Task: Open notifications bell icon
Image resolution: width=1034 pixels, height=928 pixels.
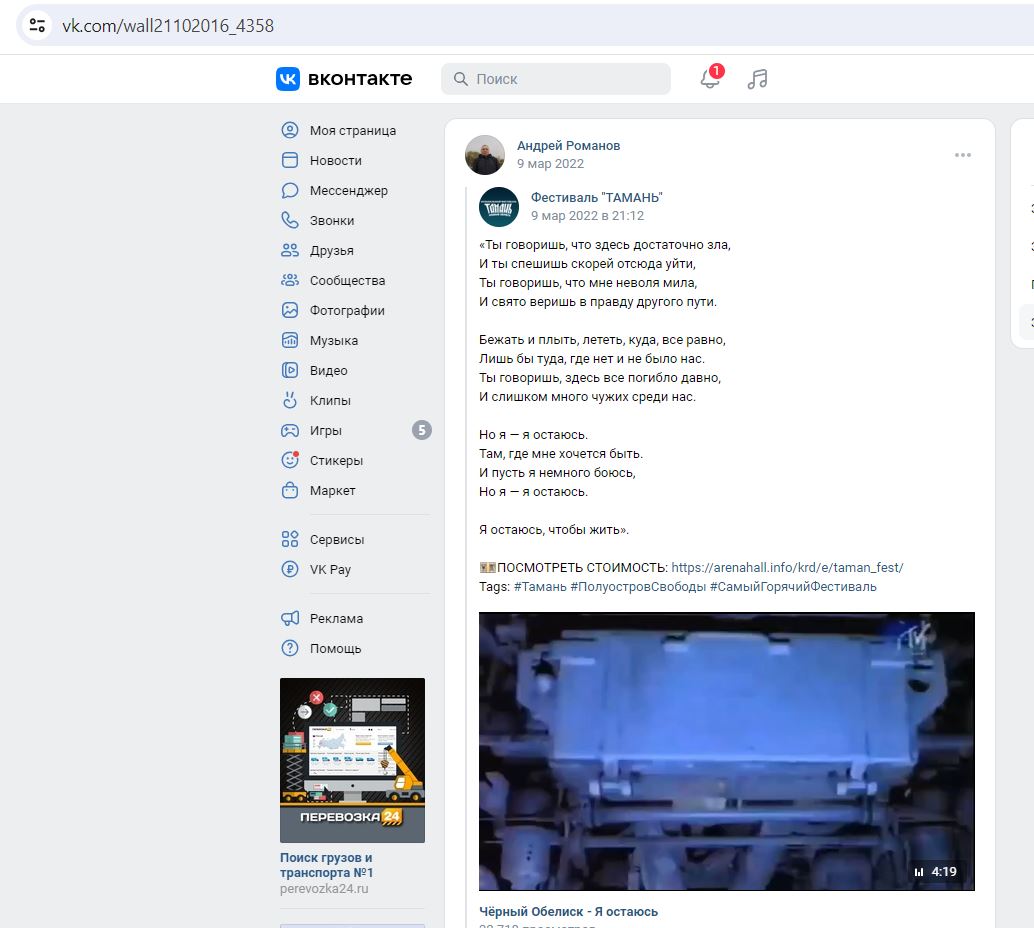Action: click(710, 79)
